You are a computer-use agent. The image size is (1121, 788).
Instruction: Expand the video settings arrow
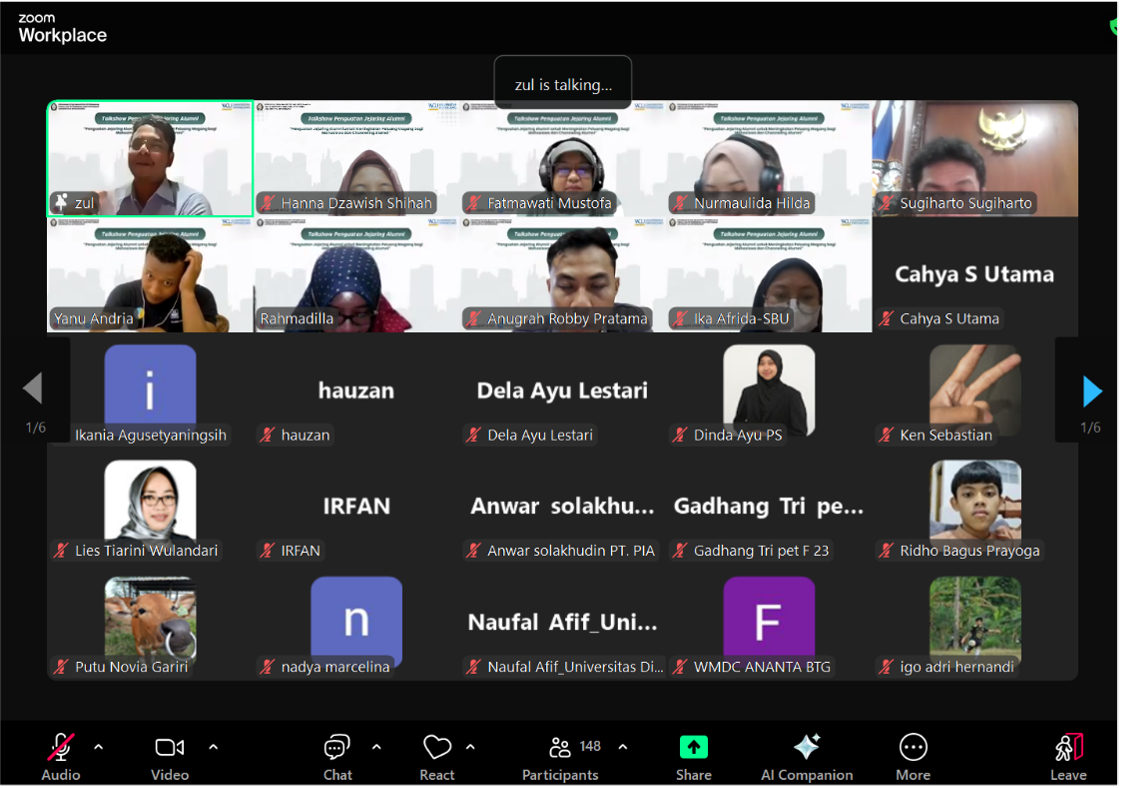click(x=213, y=747)
